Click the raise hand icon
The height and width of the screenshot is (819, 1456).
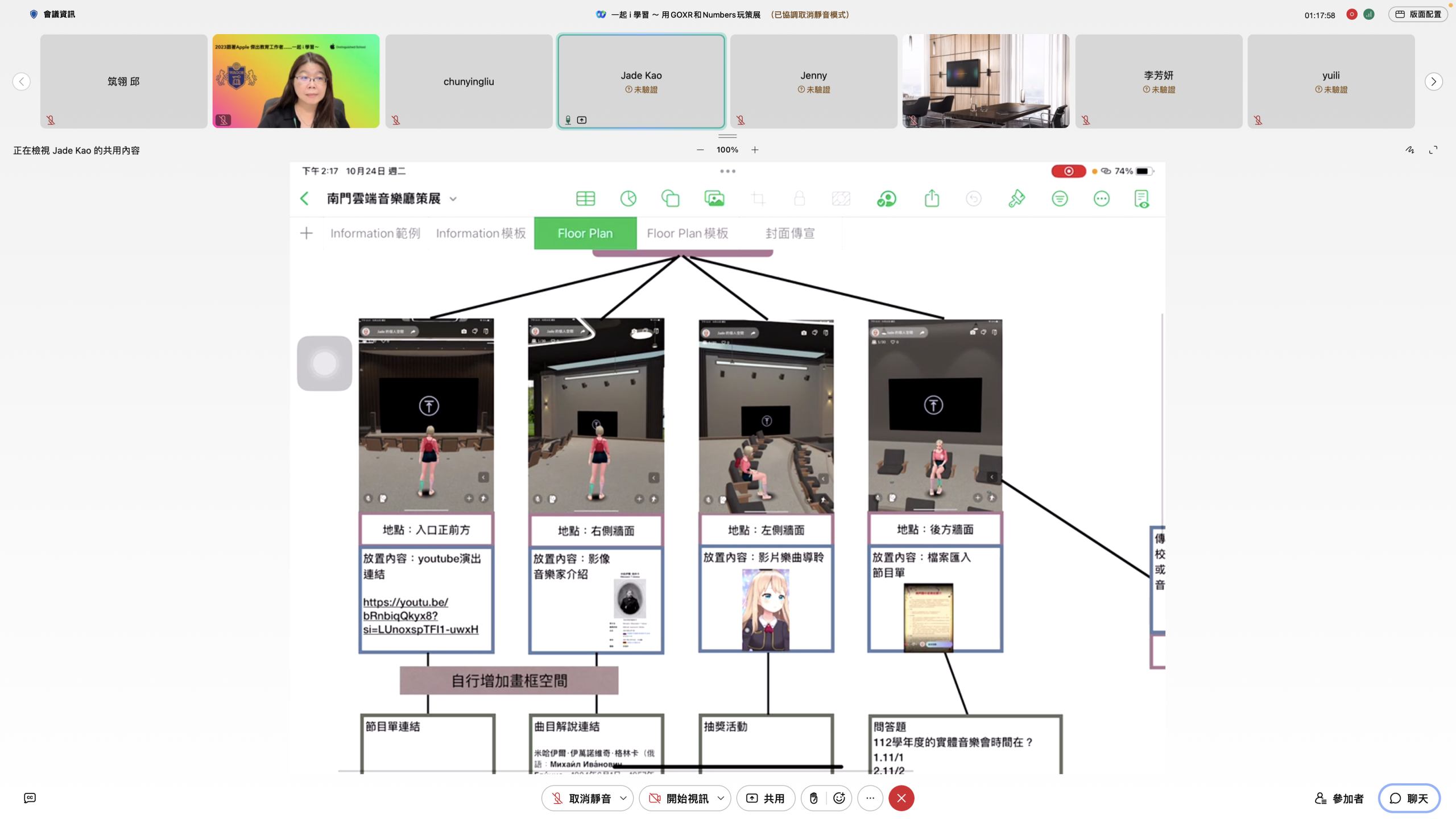point(814,798)
